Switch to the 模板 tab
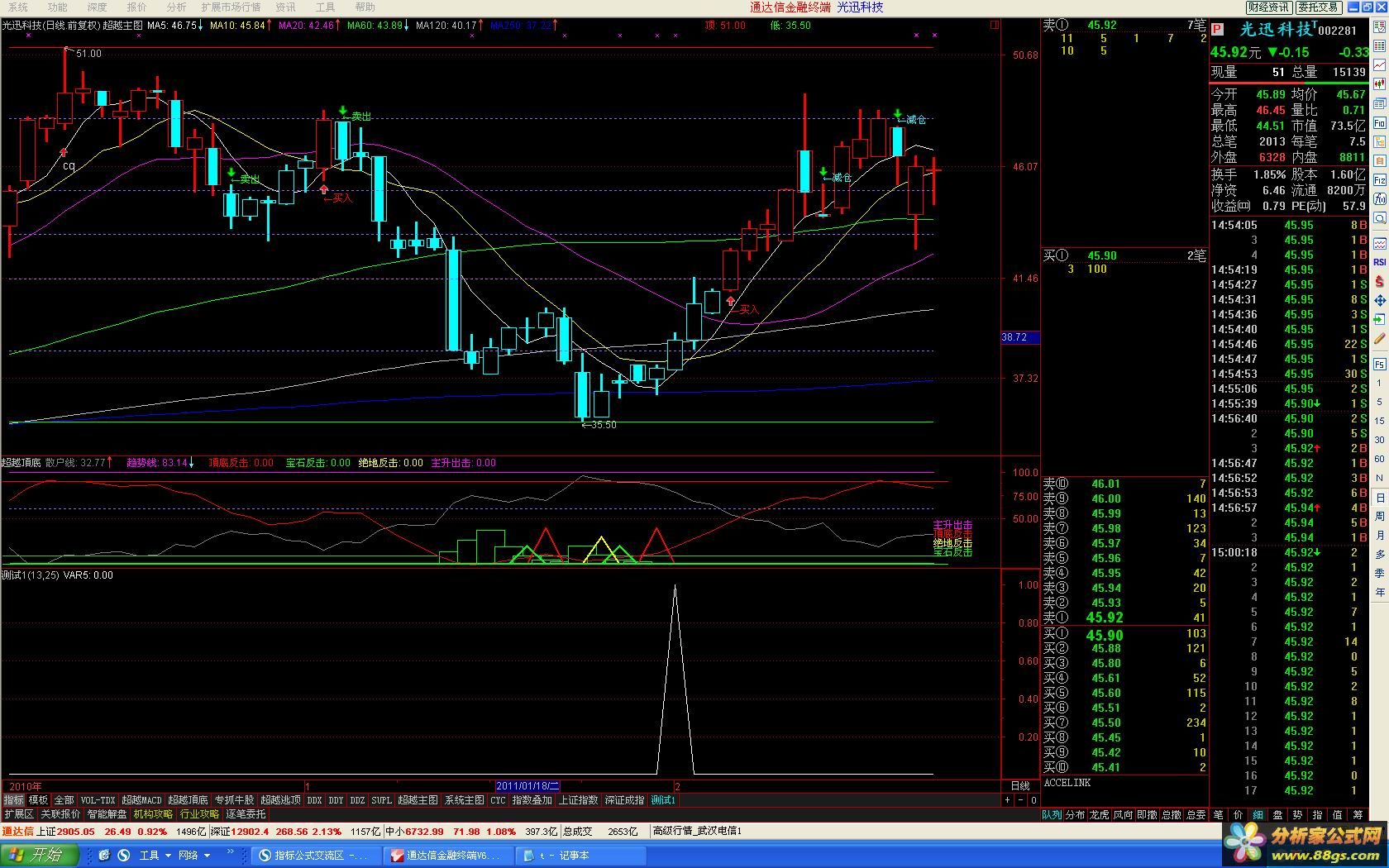 pos(39,800)
